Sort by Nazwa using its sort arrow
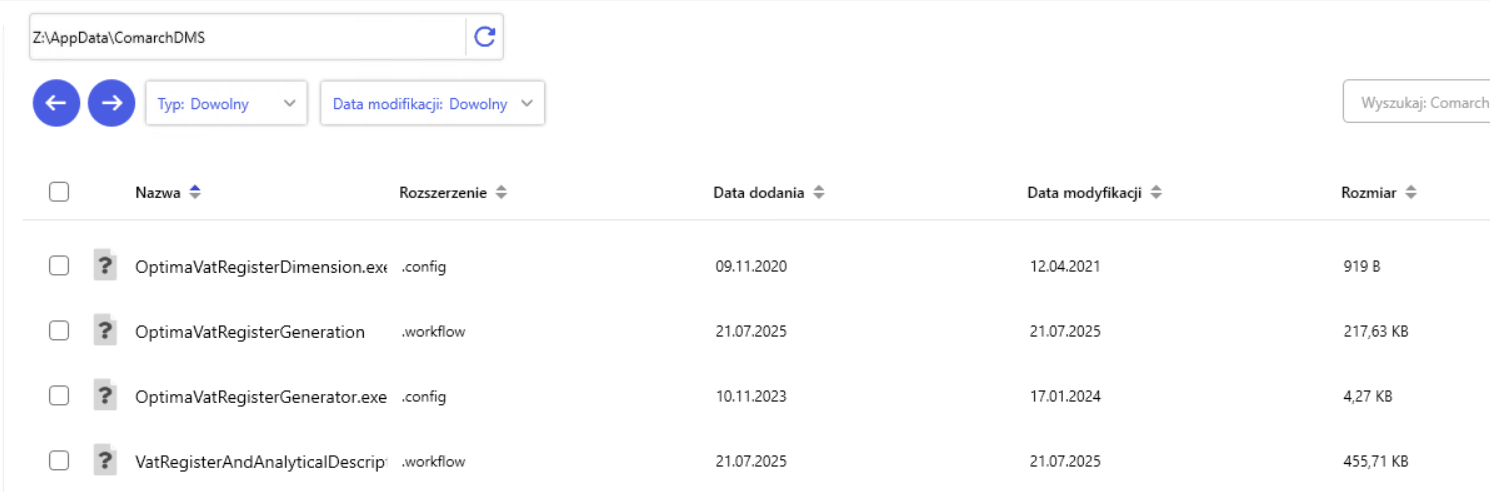Viewport: 1490px width, 492px height. 195,193
